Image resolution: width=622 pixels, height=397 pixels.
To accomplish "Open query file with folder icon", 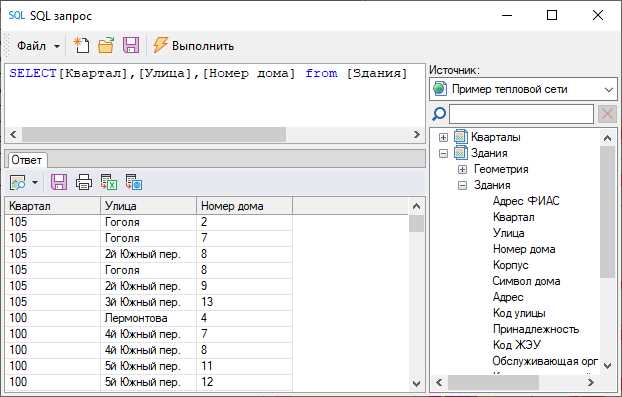I will [x=106, y=45].
